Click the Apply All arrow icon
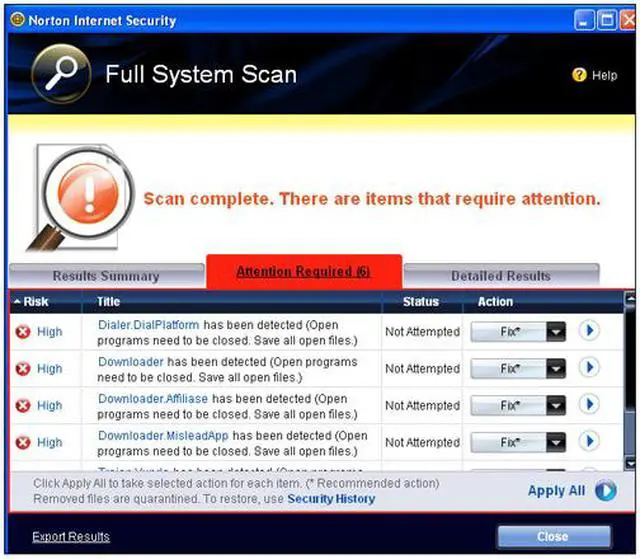Viewport: 640px width, 559px height. tap(605, 491)
